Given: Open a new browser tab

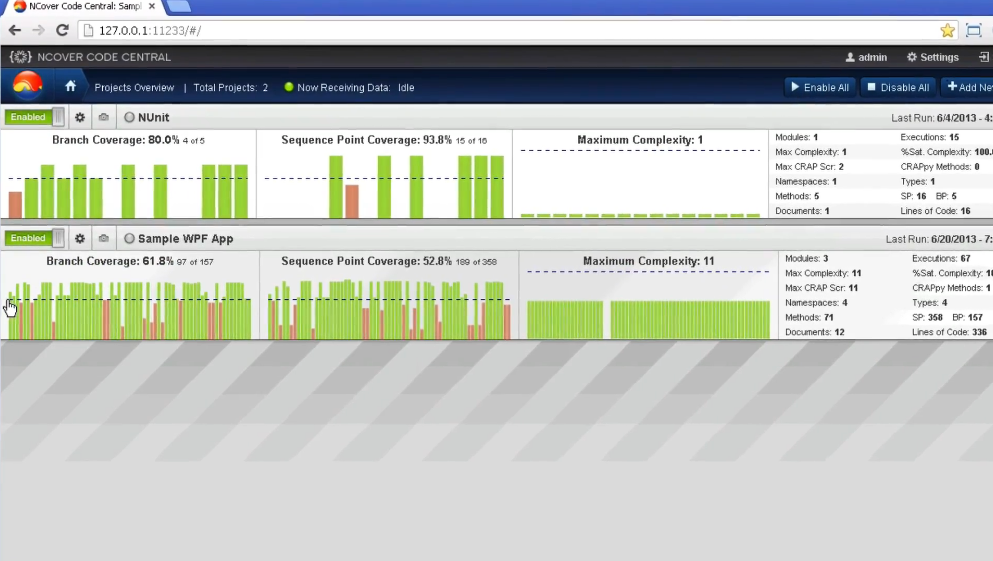Looking at the screenshot, I should (x=179, y=6).
